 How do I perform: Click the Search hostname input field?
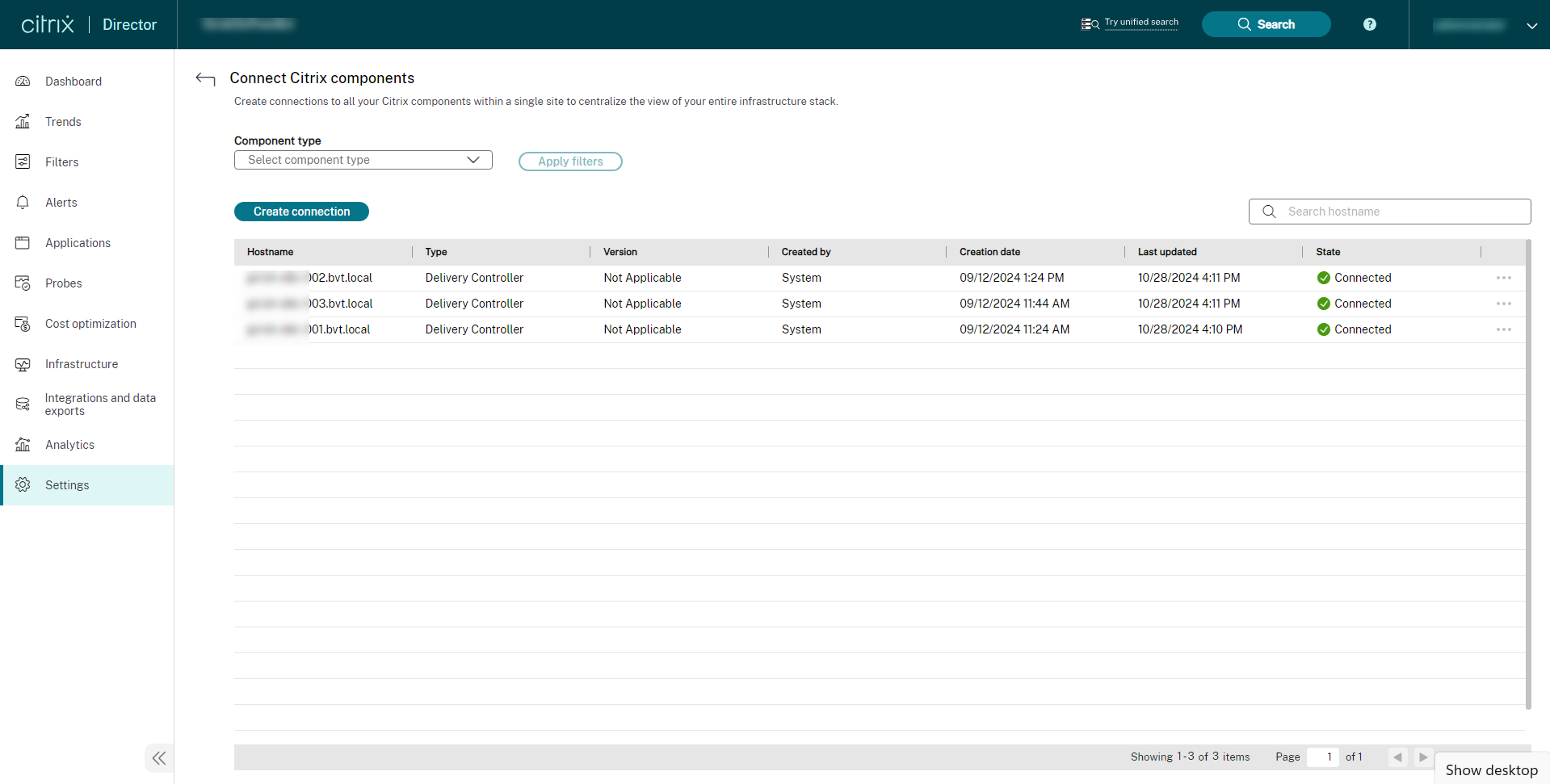1389,211
